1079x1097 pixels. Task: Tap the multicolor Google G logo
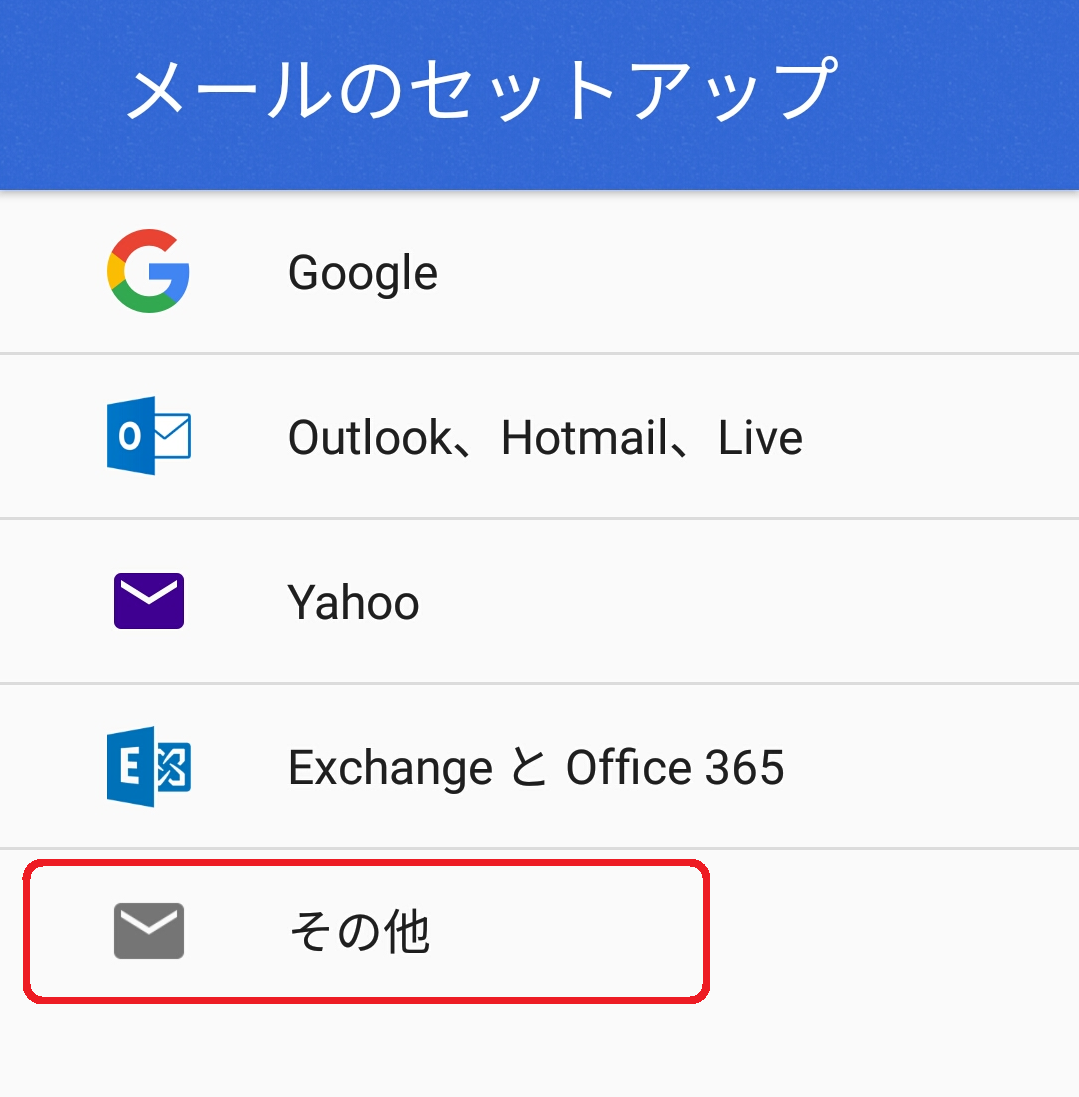tap(148, 271)
